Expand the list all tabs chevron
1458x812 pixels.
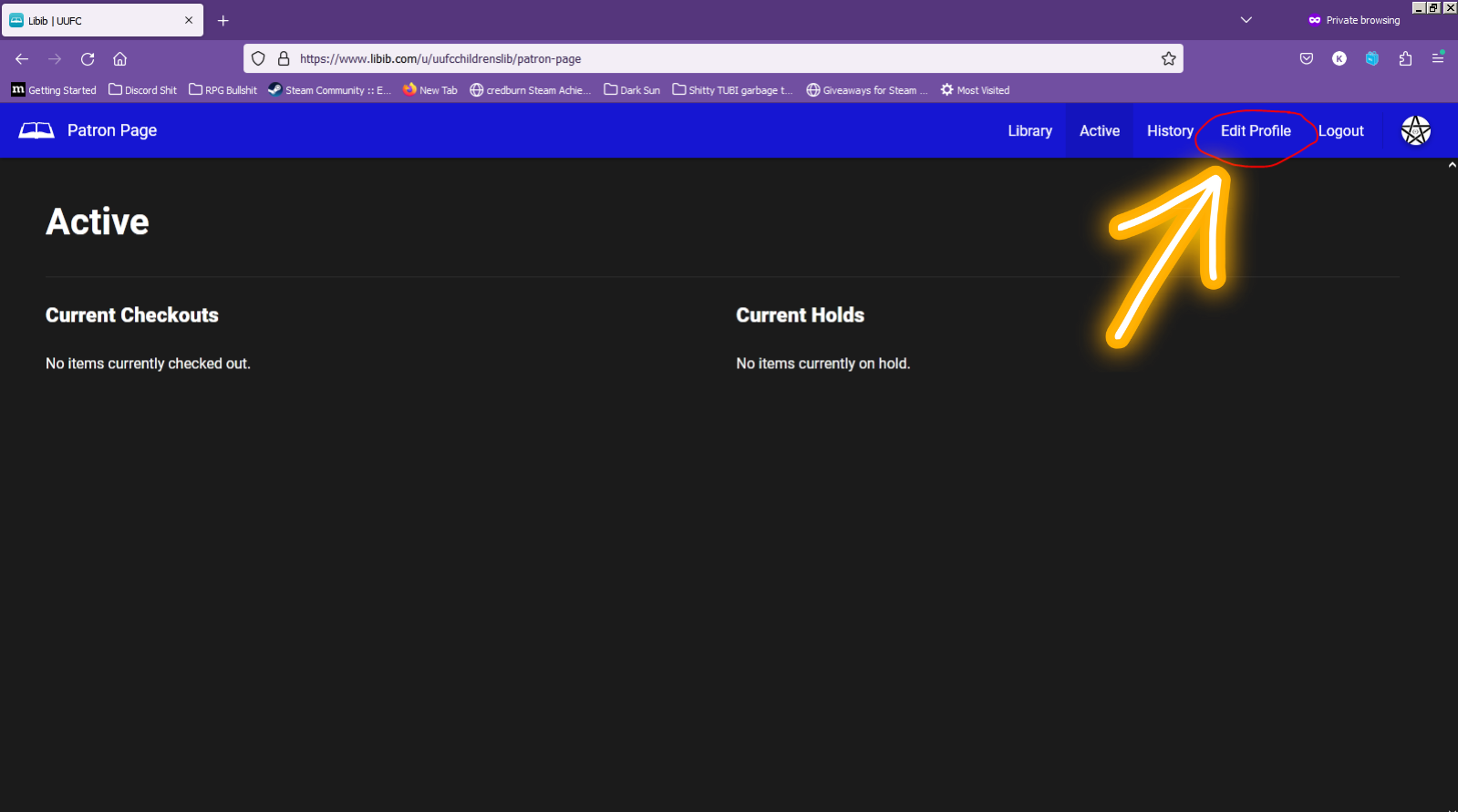(x=1246, y=20)
